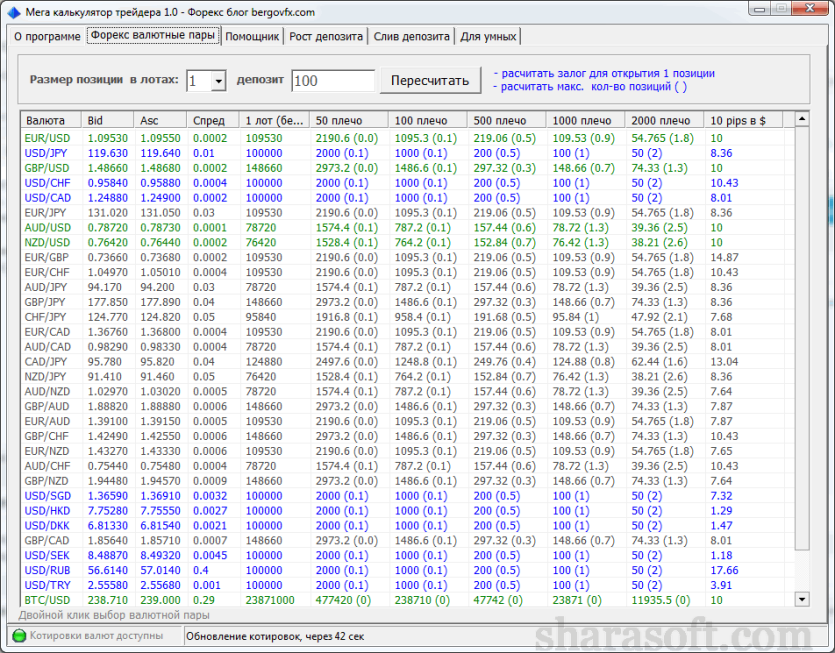Click the Asc column header
Screen dimensions: 835x653
pos(160,120)
